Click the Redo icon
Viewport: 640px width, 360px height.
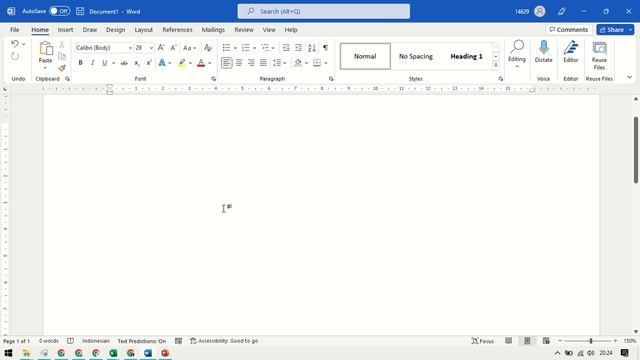(15, 56)
